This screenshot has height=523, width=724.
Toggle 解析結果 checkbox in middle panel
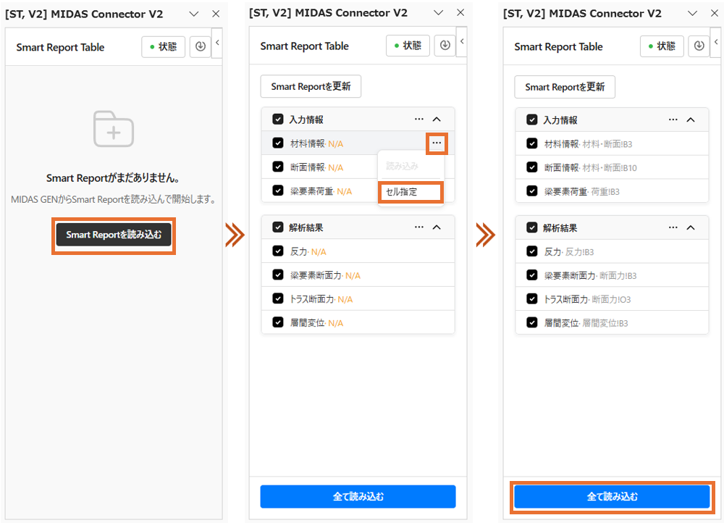[278, 227]
